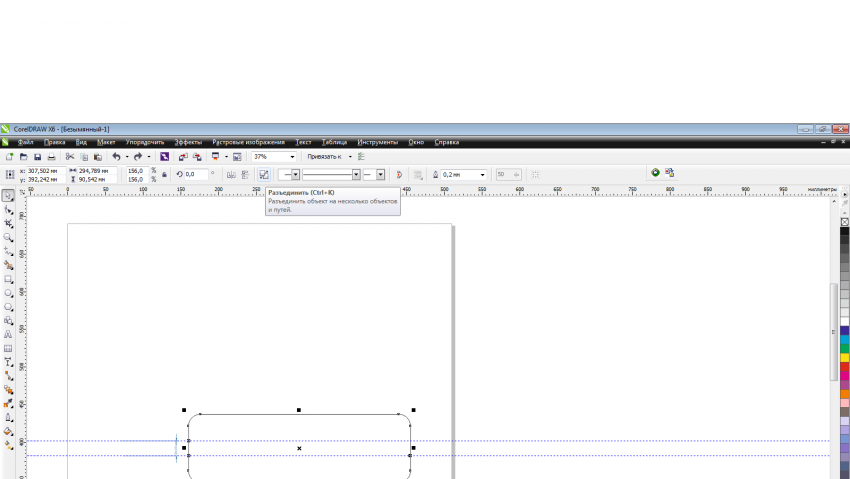850x479 pixels.
Task: Click the rotation angle input field
Action: 196,174
